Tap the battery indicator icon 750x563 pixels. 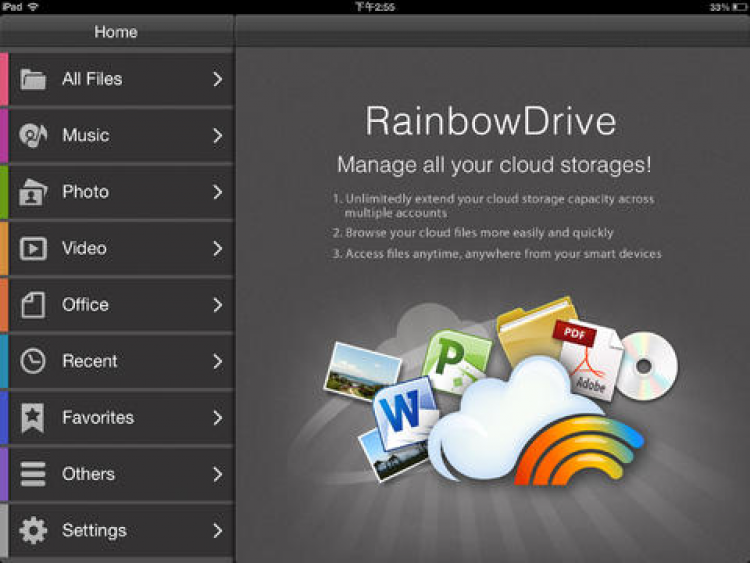click(x=739, y=7)
